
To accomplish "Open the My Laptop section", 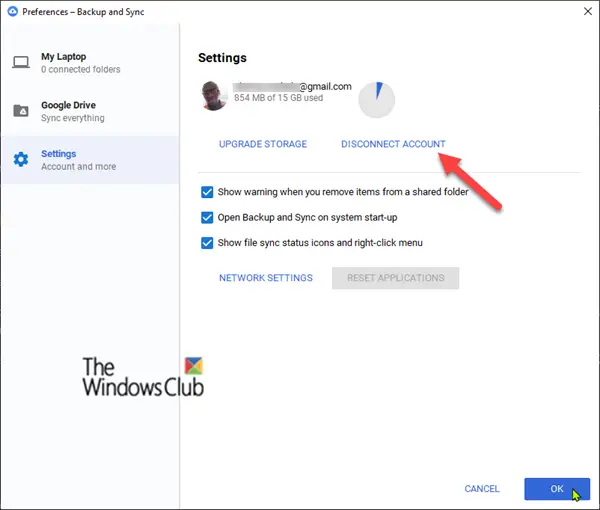I will [90, 63].
